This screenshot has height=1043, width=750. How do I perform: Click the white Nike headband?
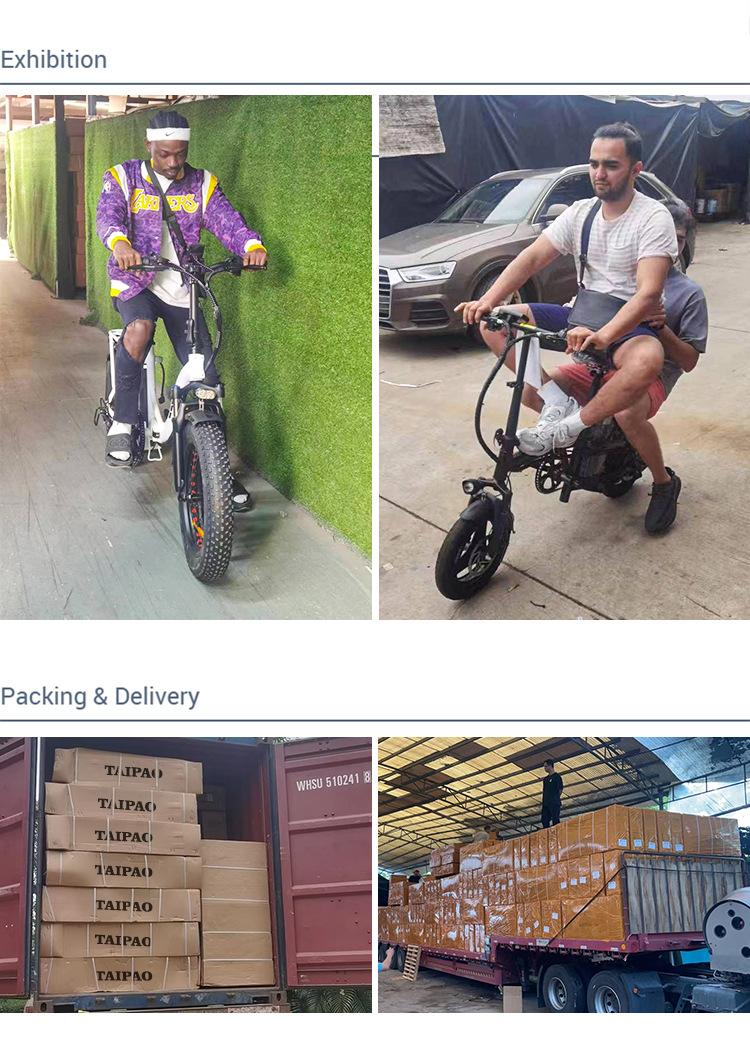[168, 134]
